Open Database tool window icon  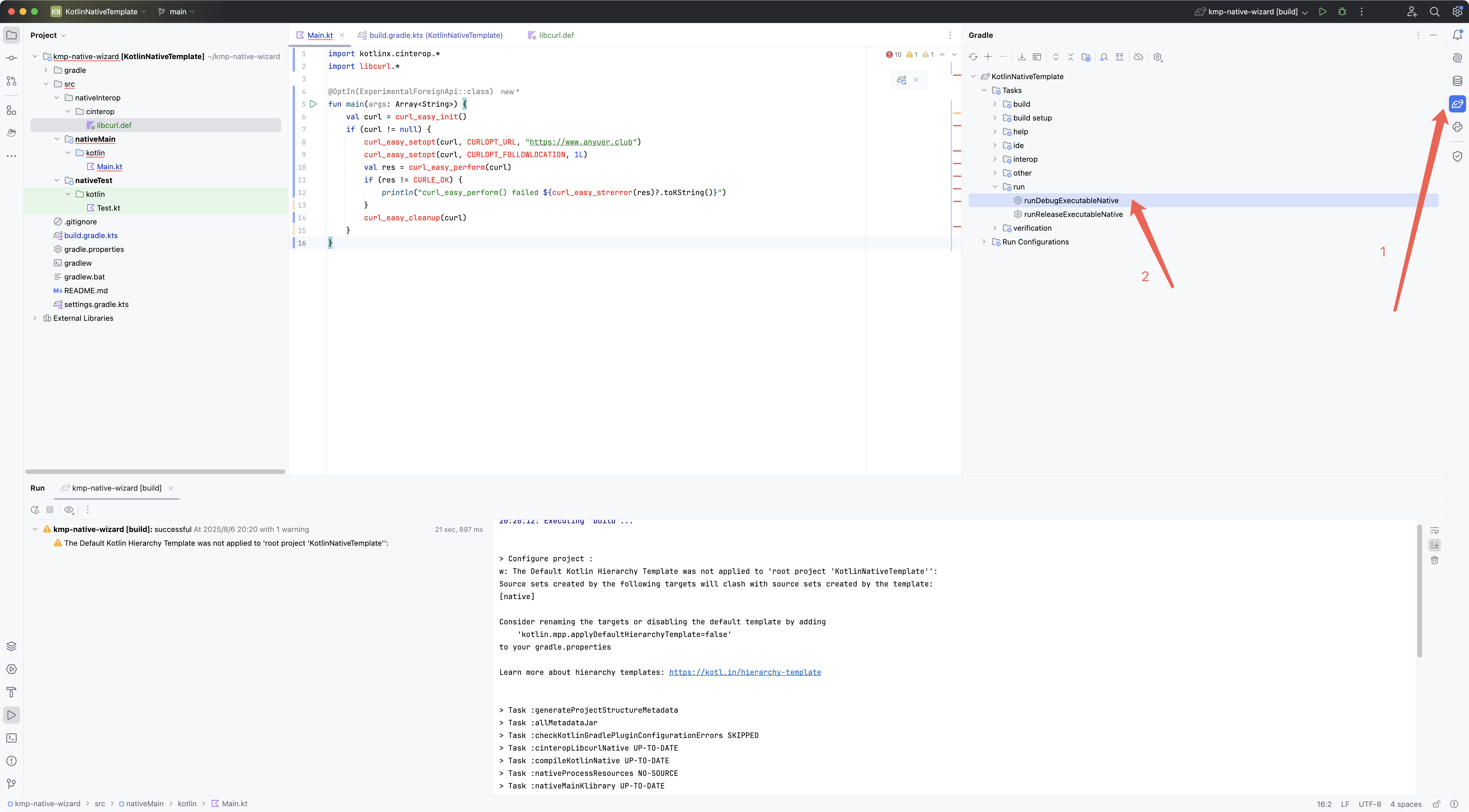click(1457, 81)
